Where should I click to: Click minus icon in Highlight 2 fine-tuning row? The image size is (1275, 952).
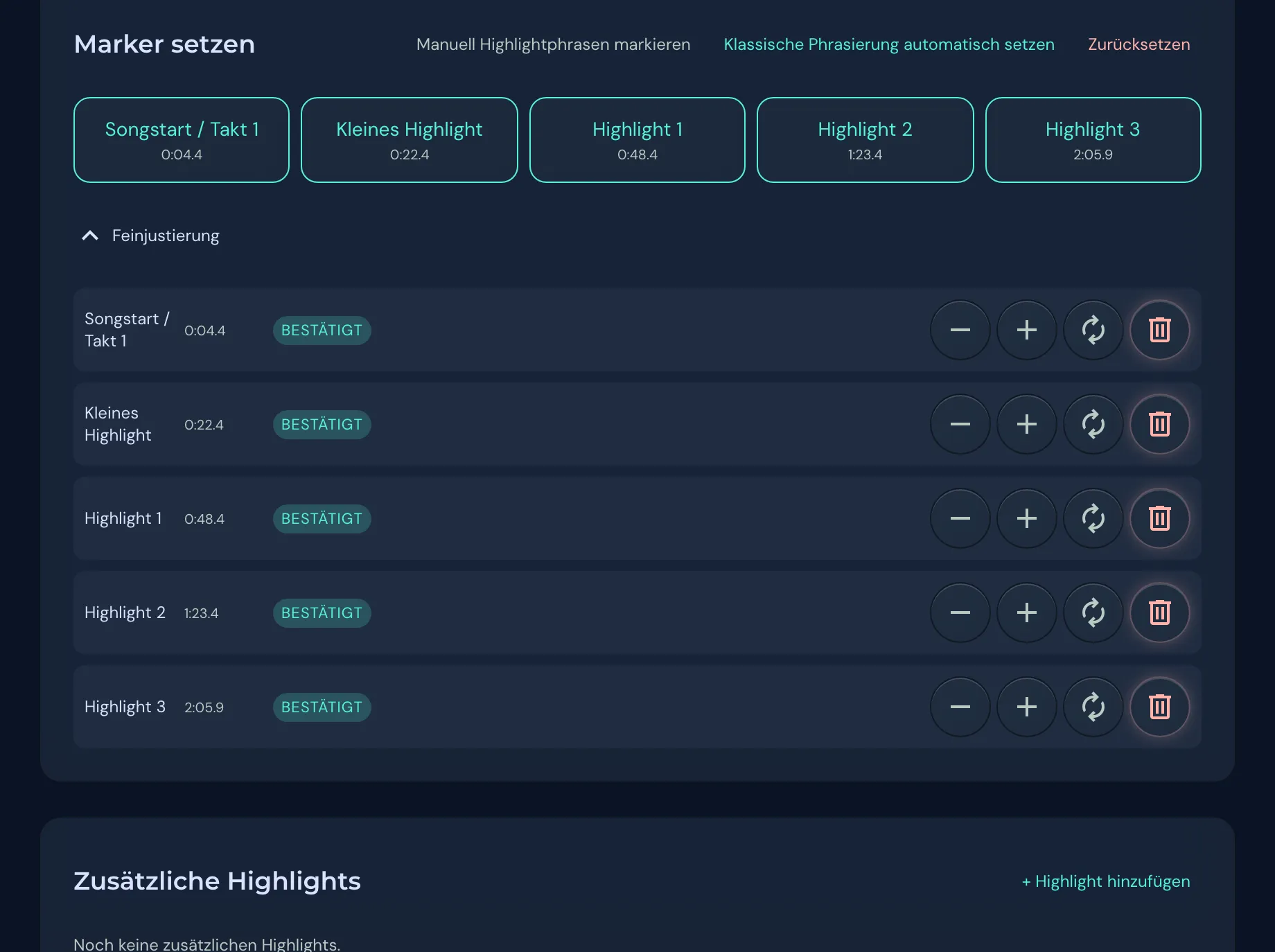(x=960, y=612)
